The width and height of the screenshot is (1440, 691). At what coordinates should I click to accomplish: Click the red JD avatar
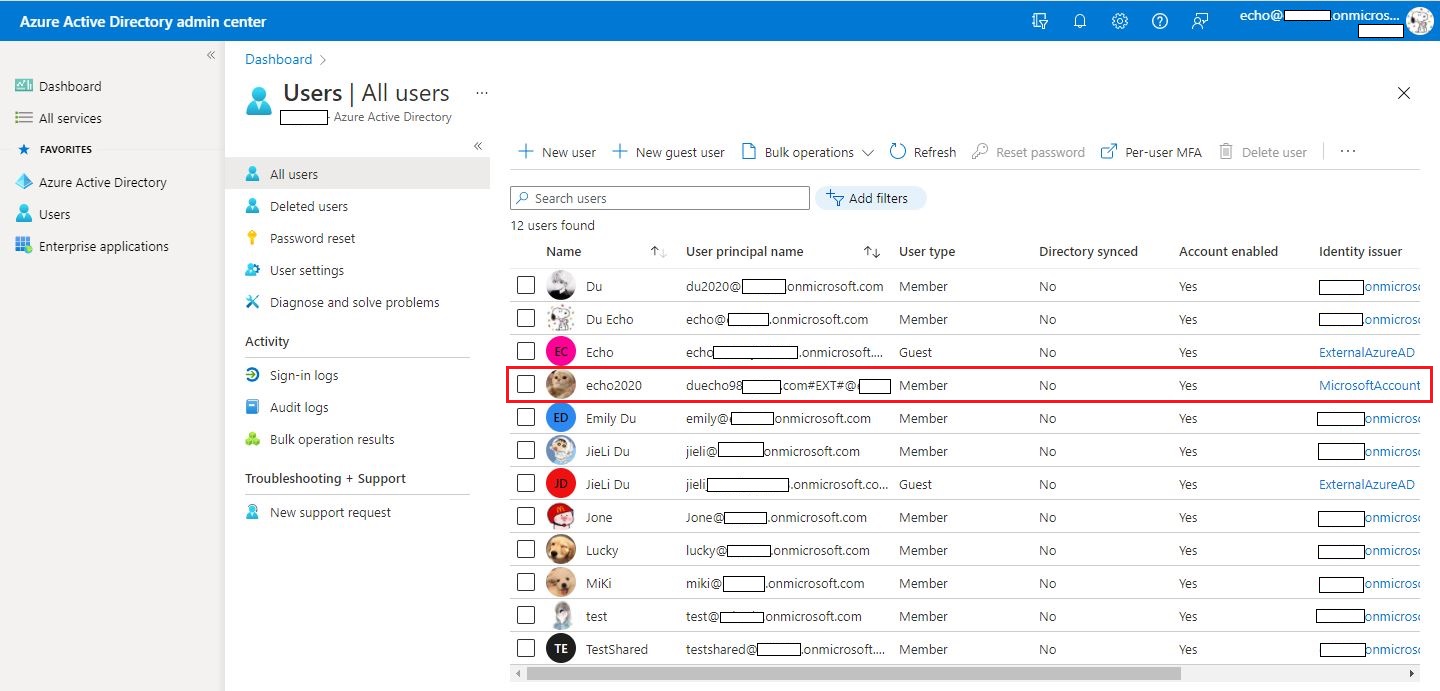pos(561,484)
